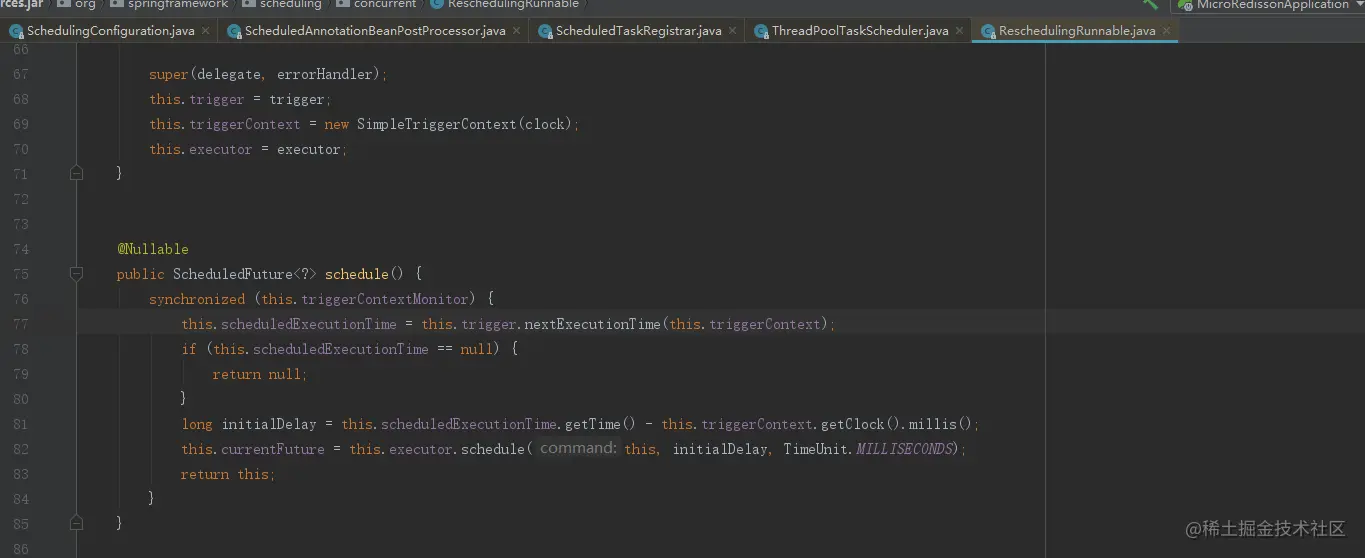Click 'return null;' on line 79

(x=260, y=374)
